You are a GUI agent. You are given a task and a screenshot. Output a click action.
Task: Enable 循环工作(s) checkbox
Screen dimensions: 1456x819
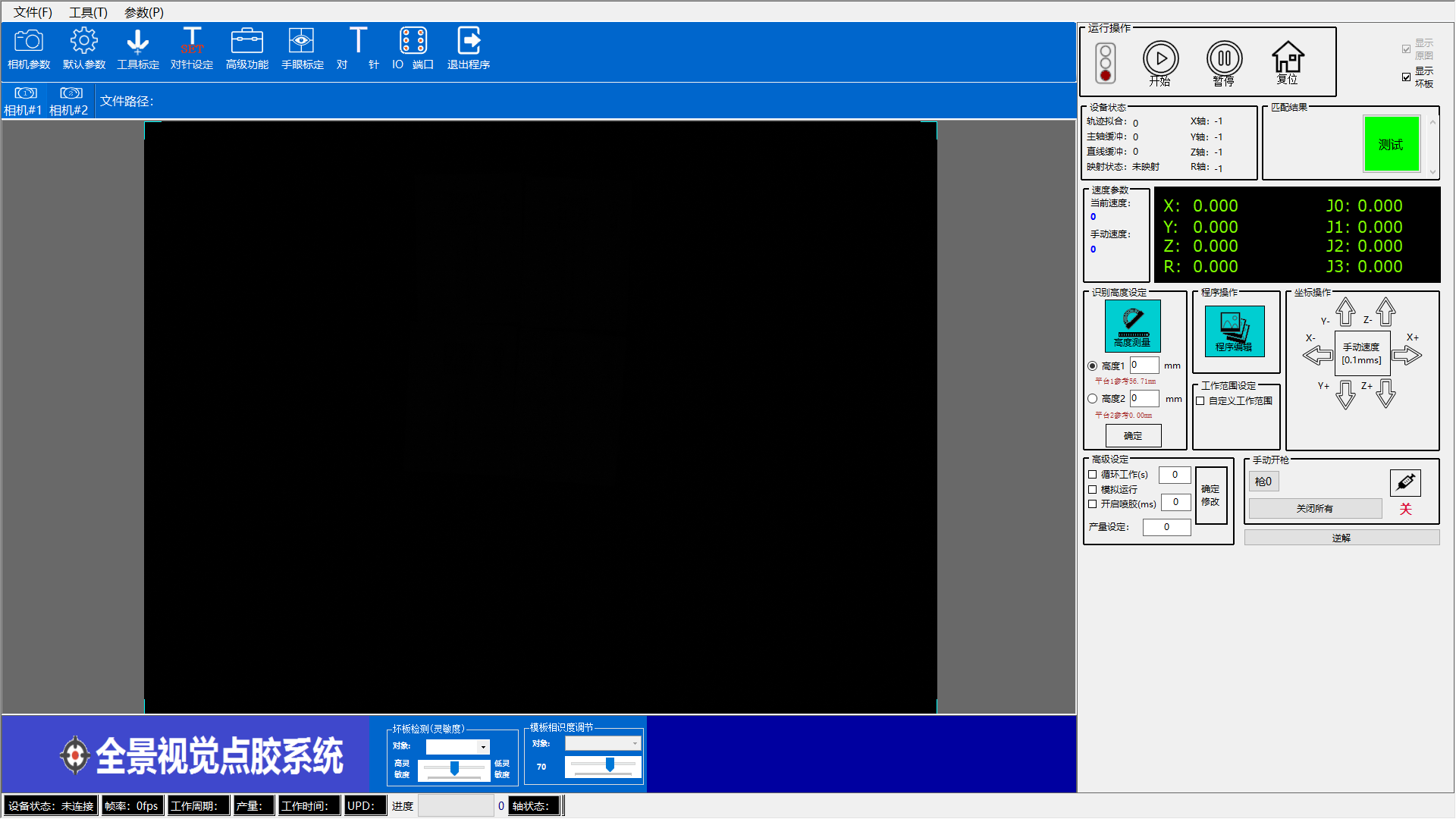[1093, 475]
